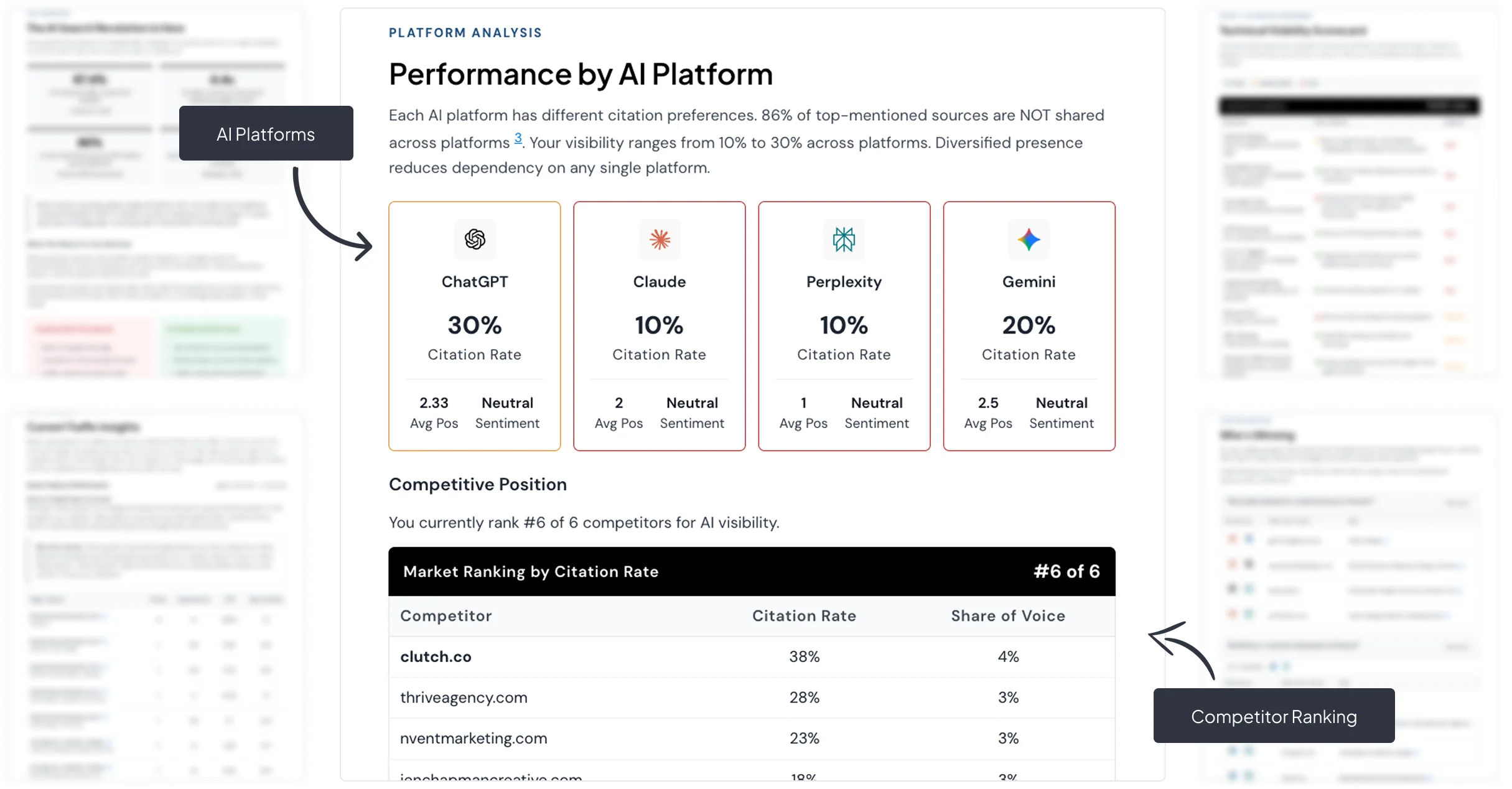Click the ChatGPT logo icon
The height and width of the screenshot is (789, 1512).
475,240
